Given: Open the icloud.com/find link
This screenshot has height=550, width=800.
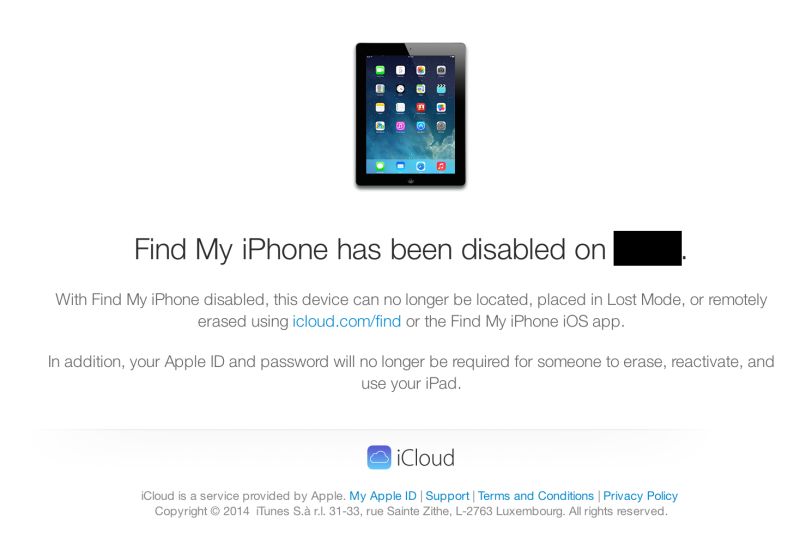Looking at the screenshot, I should point(346,321).
